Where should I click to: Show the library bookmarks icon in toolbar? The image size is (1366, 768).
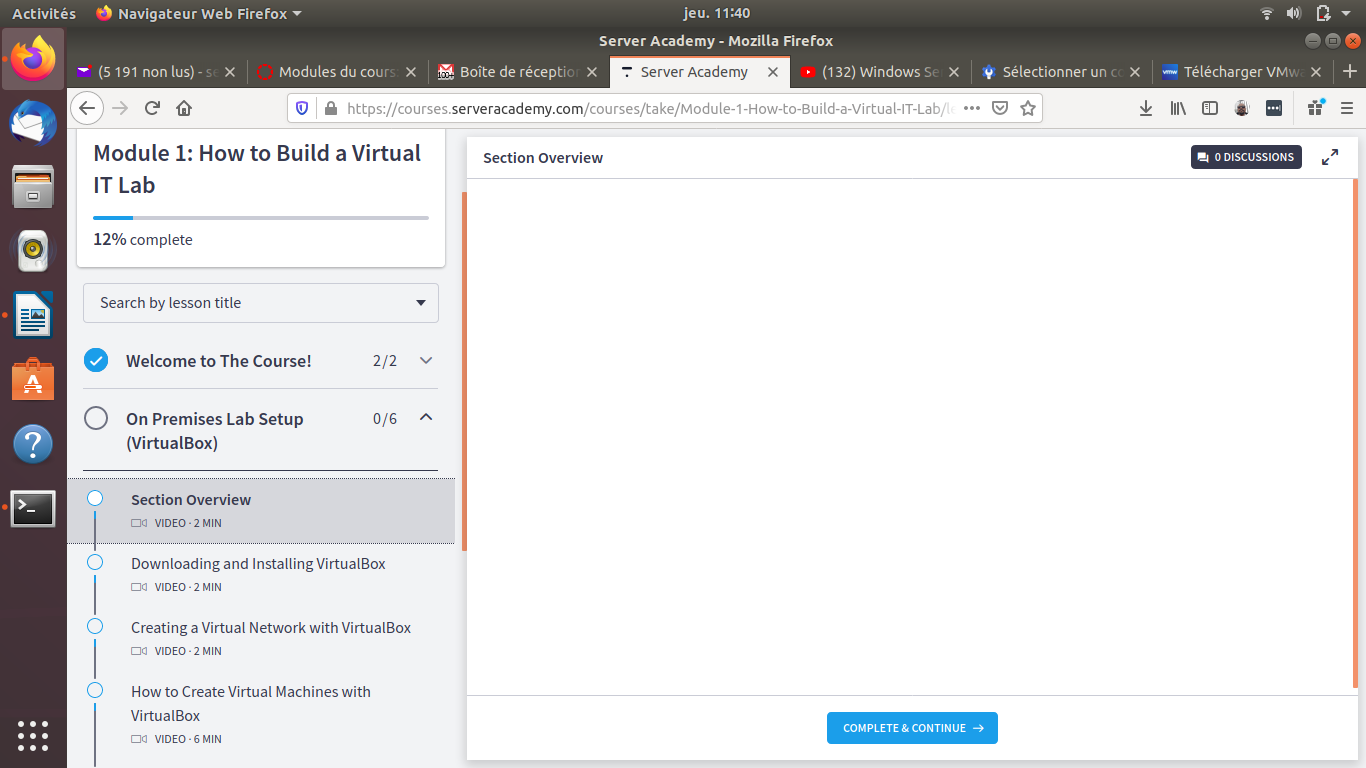1178,108
